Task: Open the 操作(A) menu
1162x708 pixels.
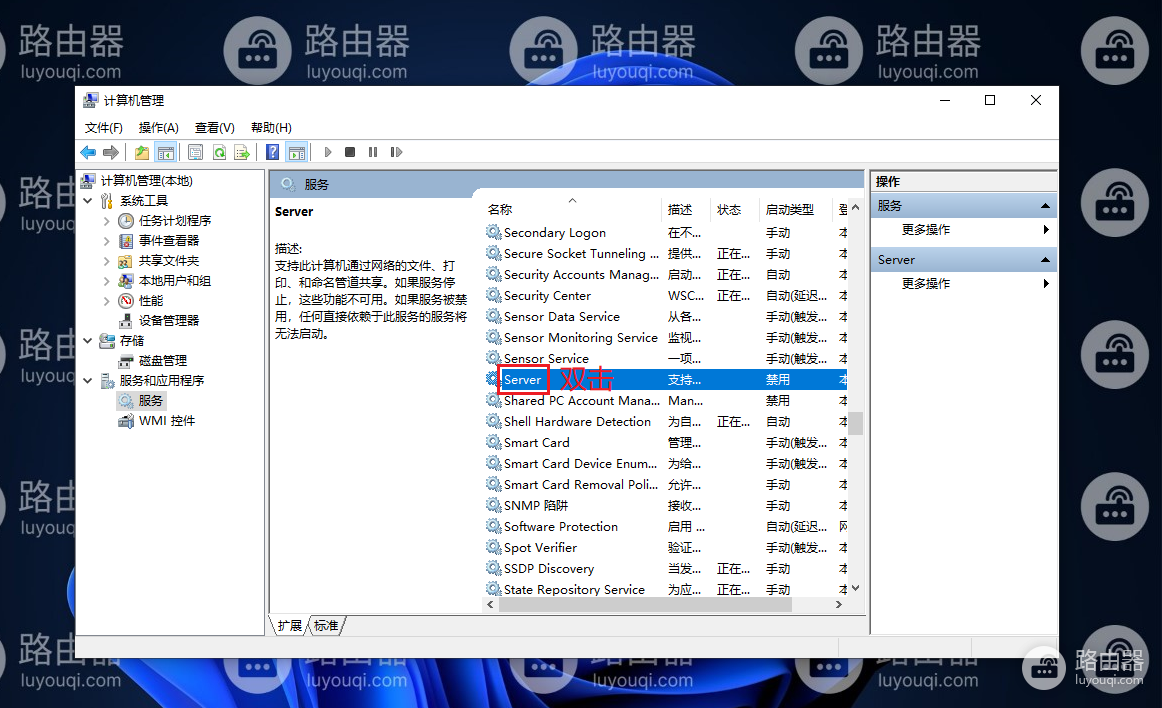Action: (159, 128)
